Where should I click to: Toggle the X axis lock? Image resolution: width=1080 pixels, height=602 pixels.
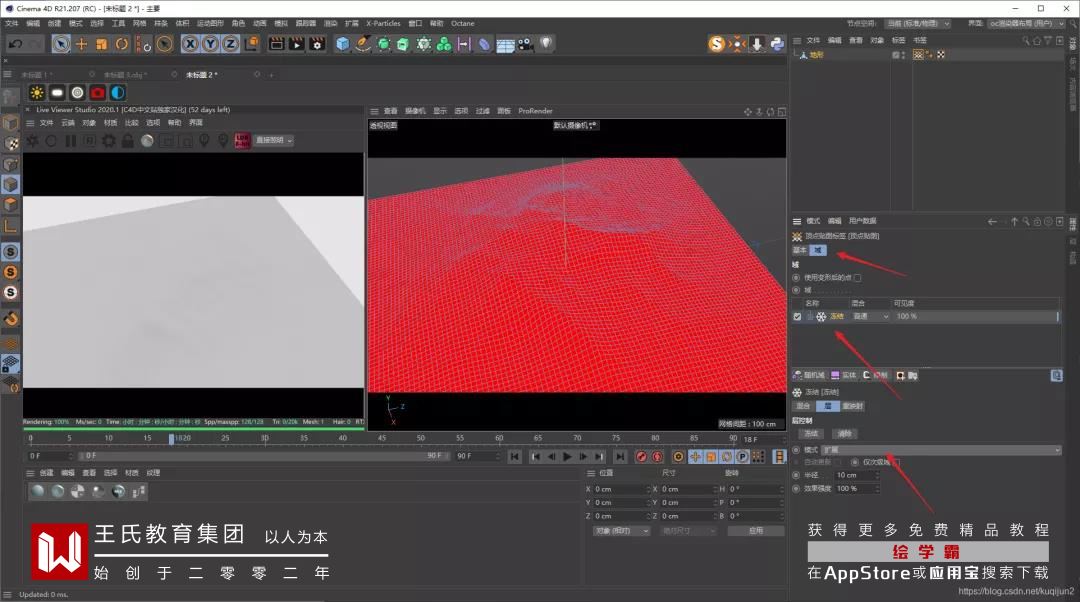point(190,44)
